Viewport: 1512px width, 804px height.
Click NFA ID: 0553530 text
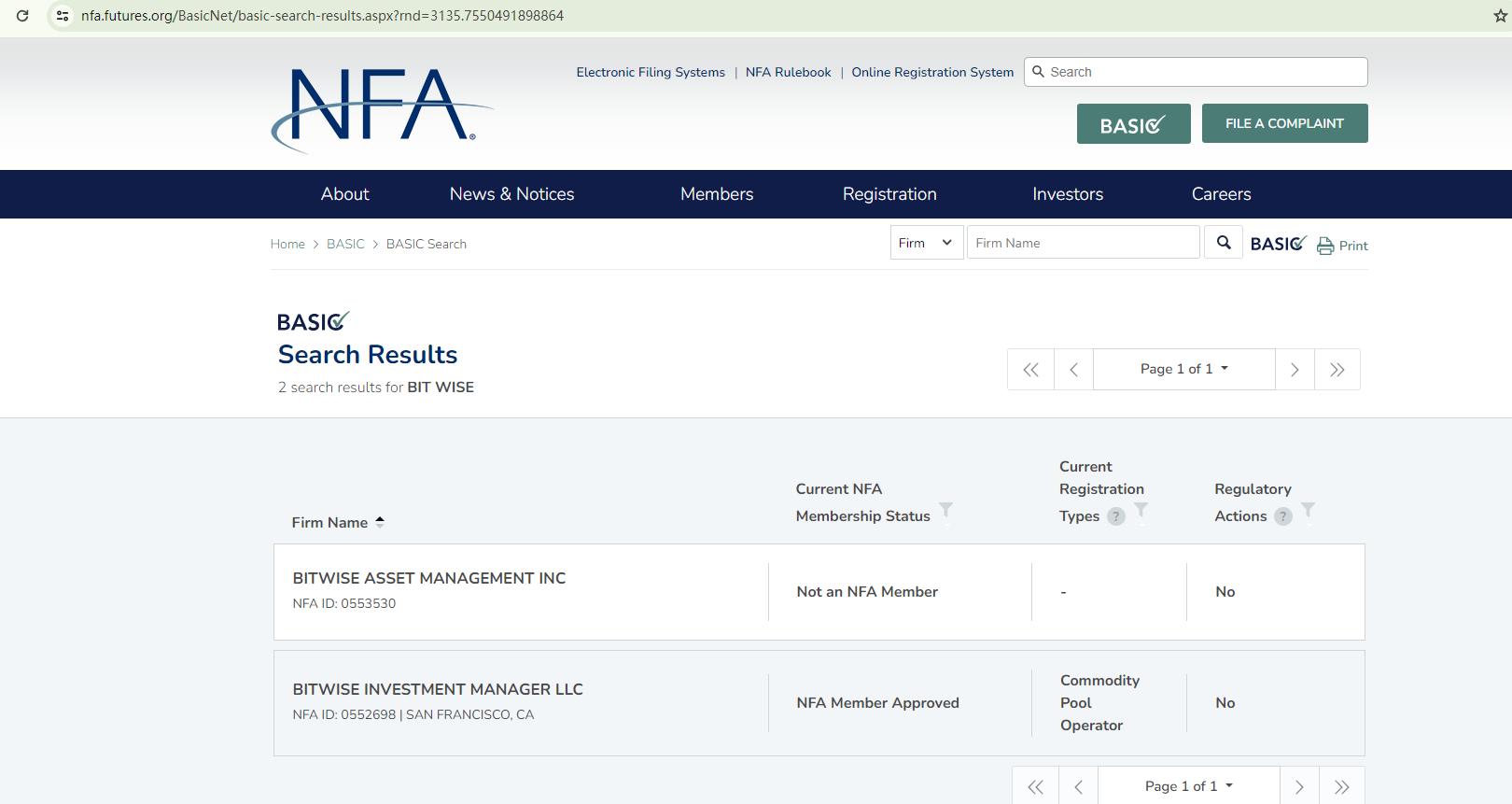click(x=344, y=603)
